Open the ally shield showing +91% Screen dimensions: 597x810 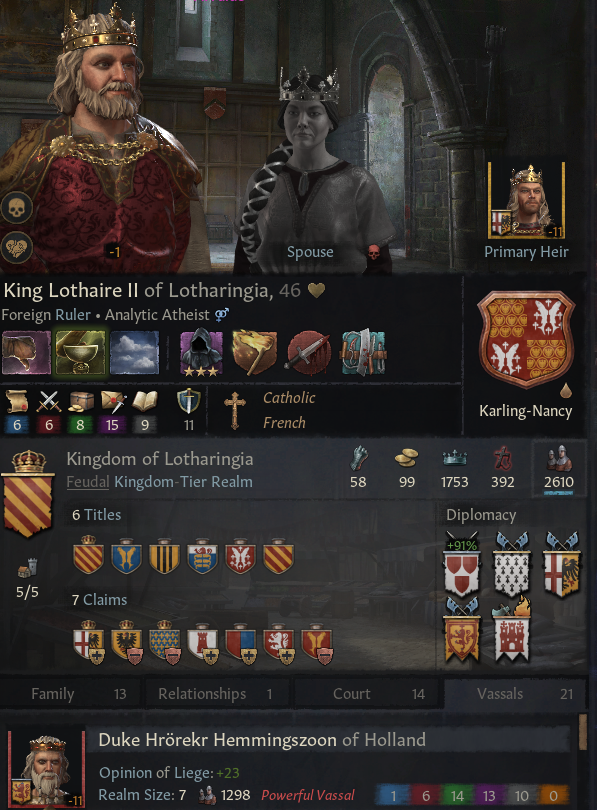coord(462,566)
